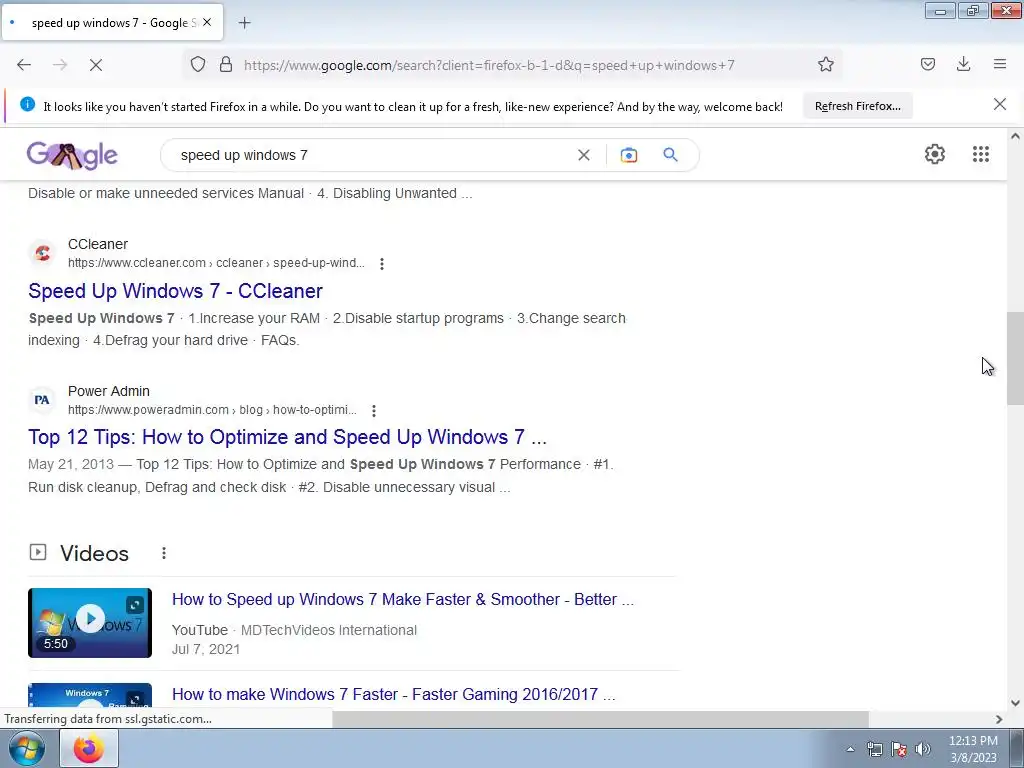Open More options for the CCleaner result
Image resolution: width=1024 pixels, height=768 pixels.
[x=382, y=264]
